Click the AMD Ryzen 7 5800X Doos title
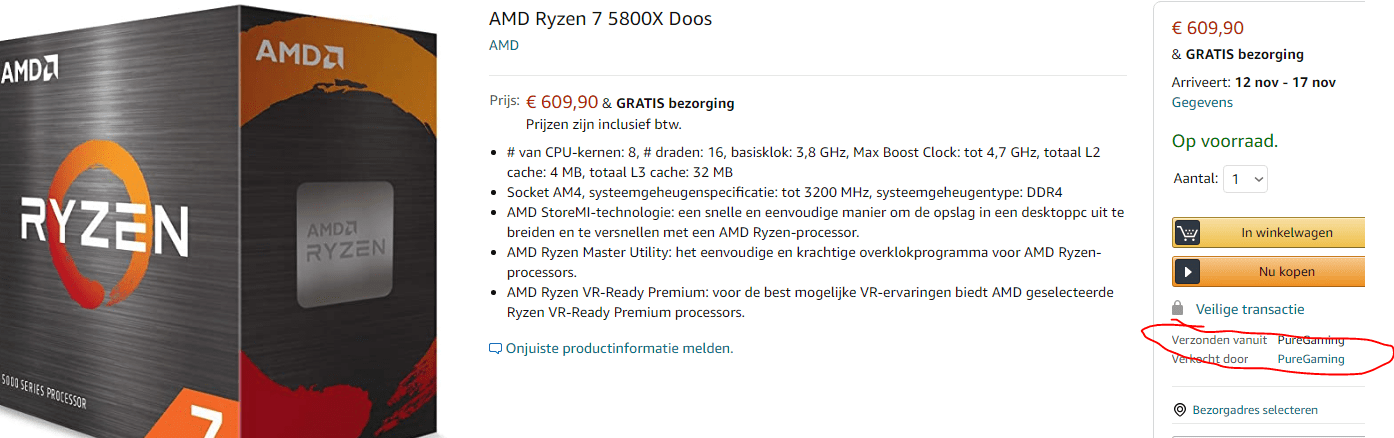 click(600, 19)
